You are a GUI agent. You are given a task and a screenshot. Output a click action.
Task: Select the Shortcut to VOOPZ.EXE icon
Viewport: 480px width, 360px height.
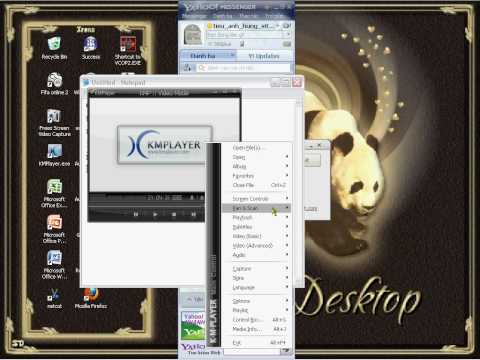pos(128,51)
